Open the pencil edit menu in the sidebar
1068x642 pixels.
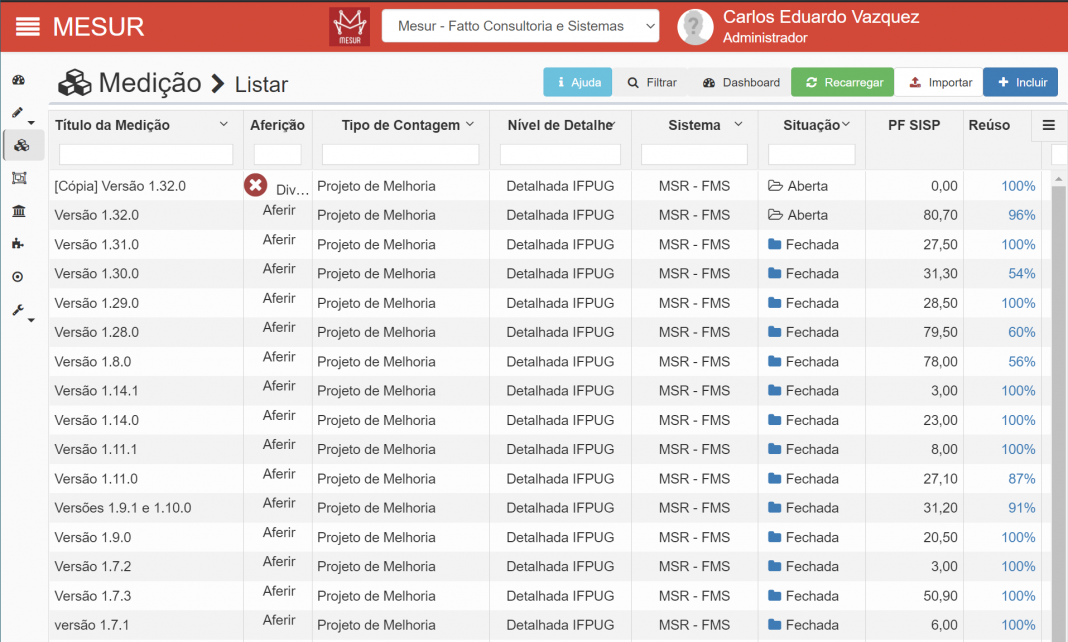coord(18,112)
